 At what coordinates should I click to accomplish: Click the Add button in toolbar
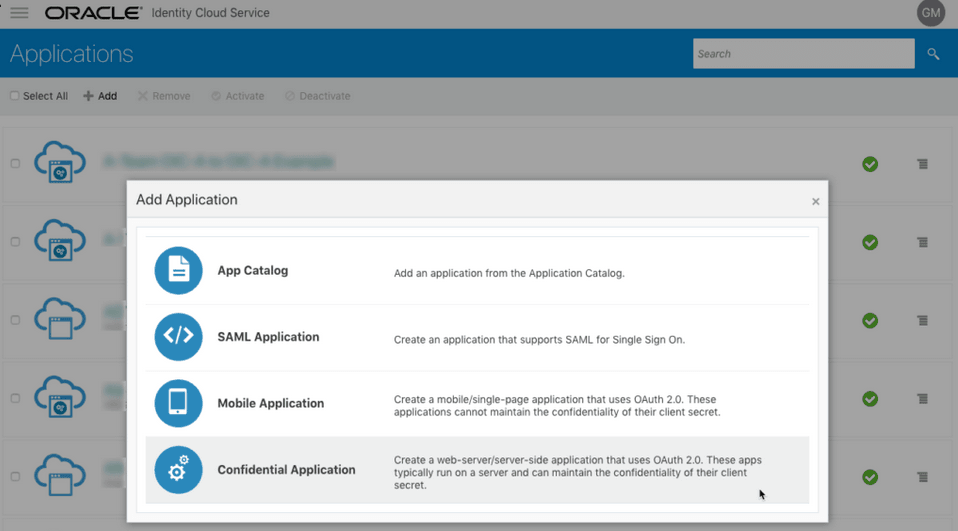pyautogui.click(x=100, y=96)
